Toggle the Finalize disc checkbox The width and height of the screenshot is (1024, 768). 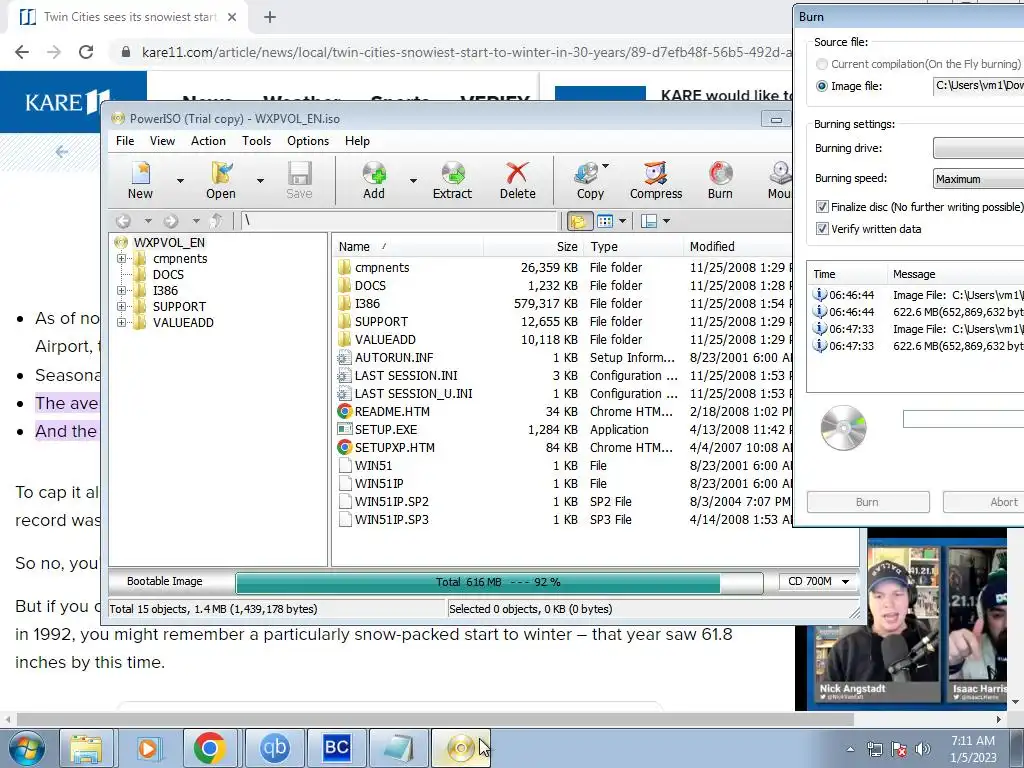822,207
